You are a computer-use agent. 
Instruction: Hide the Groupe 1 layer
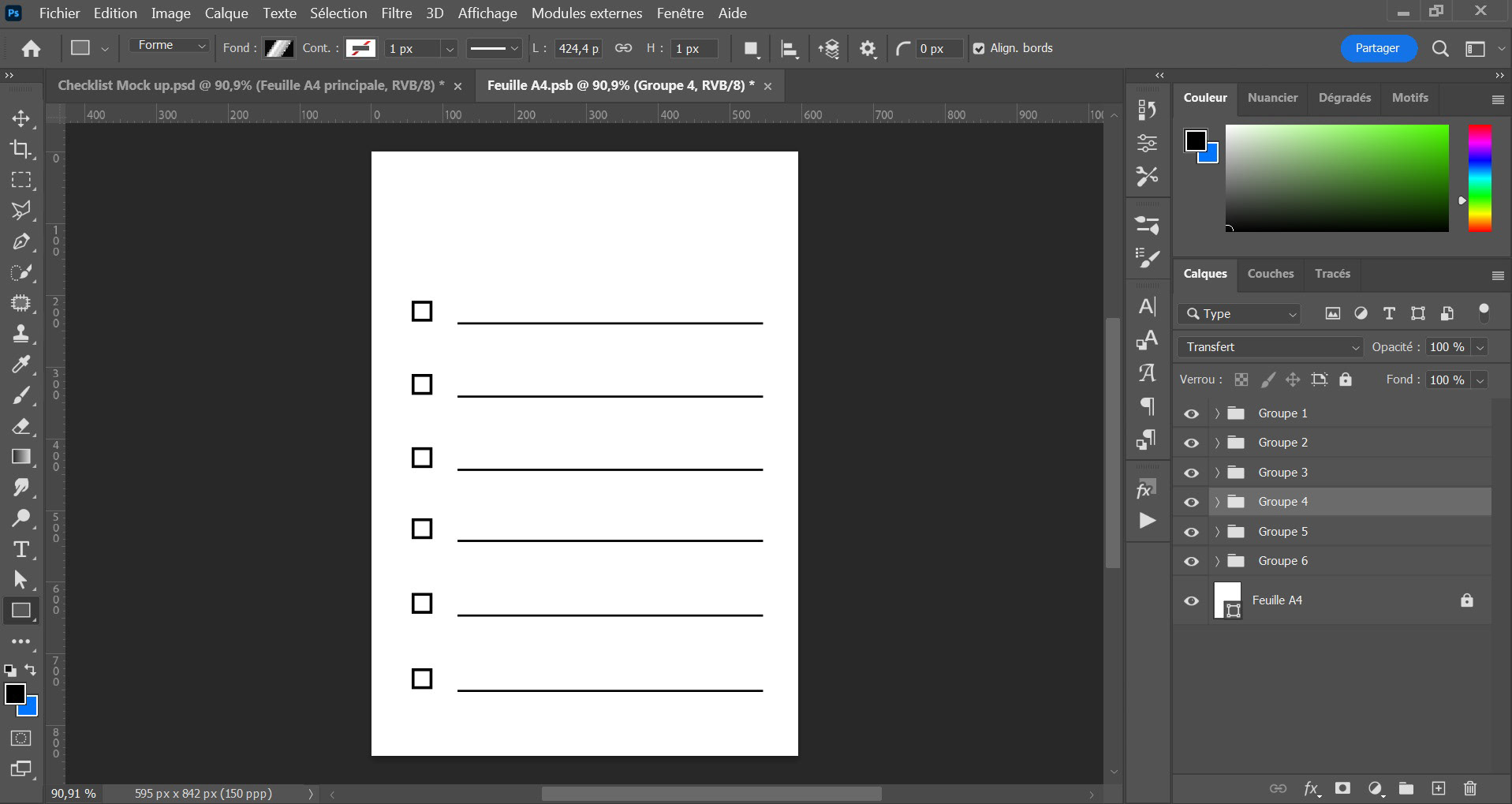(x=1191, y=413)
